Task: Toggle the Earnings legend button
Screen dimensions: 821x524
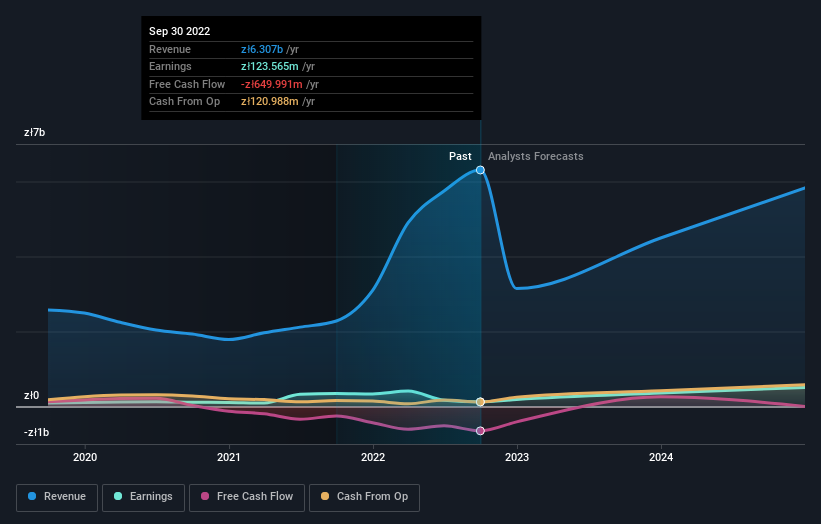Action: (x=143, y=497)
